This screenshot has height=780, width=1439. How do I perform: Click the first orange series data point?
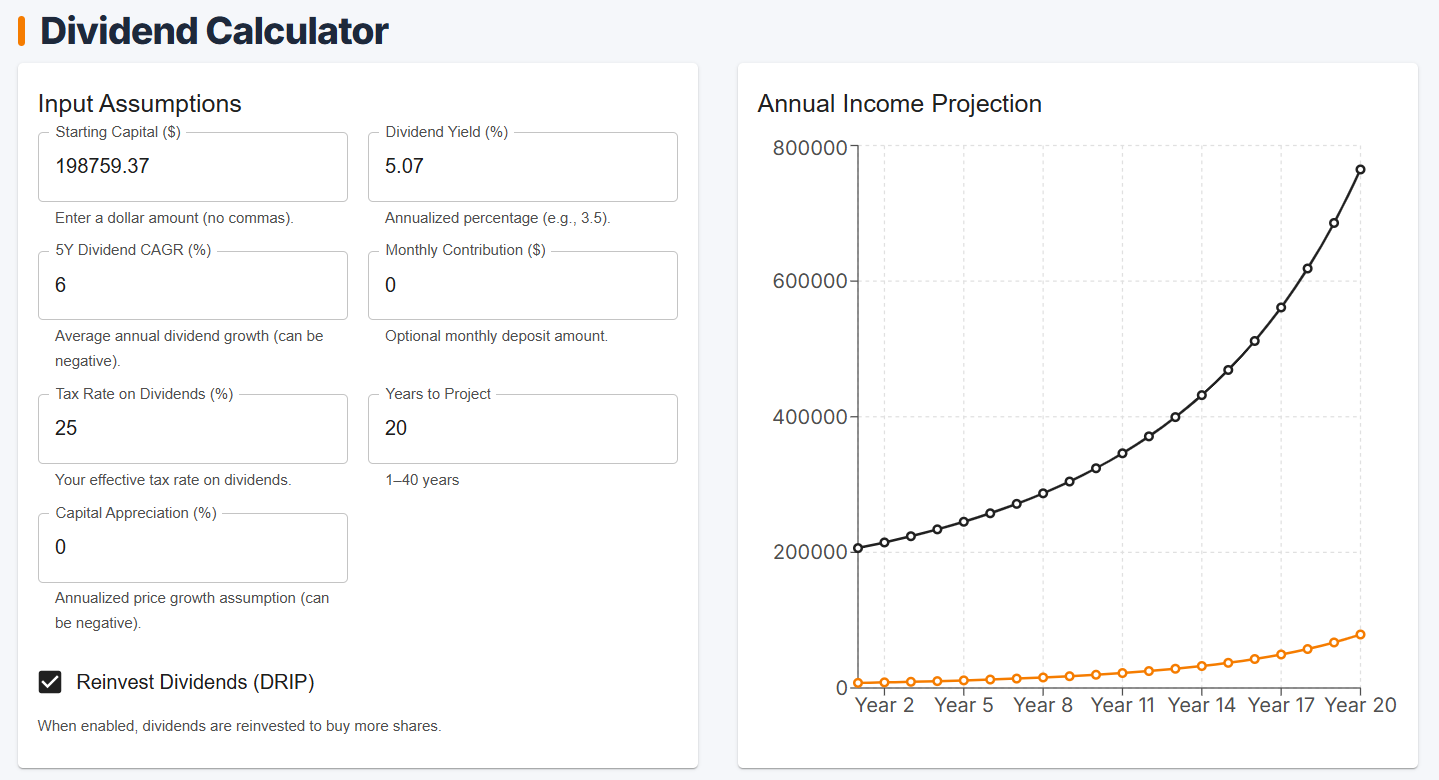coord(858,683)
